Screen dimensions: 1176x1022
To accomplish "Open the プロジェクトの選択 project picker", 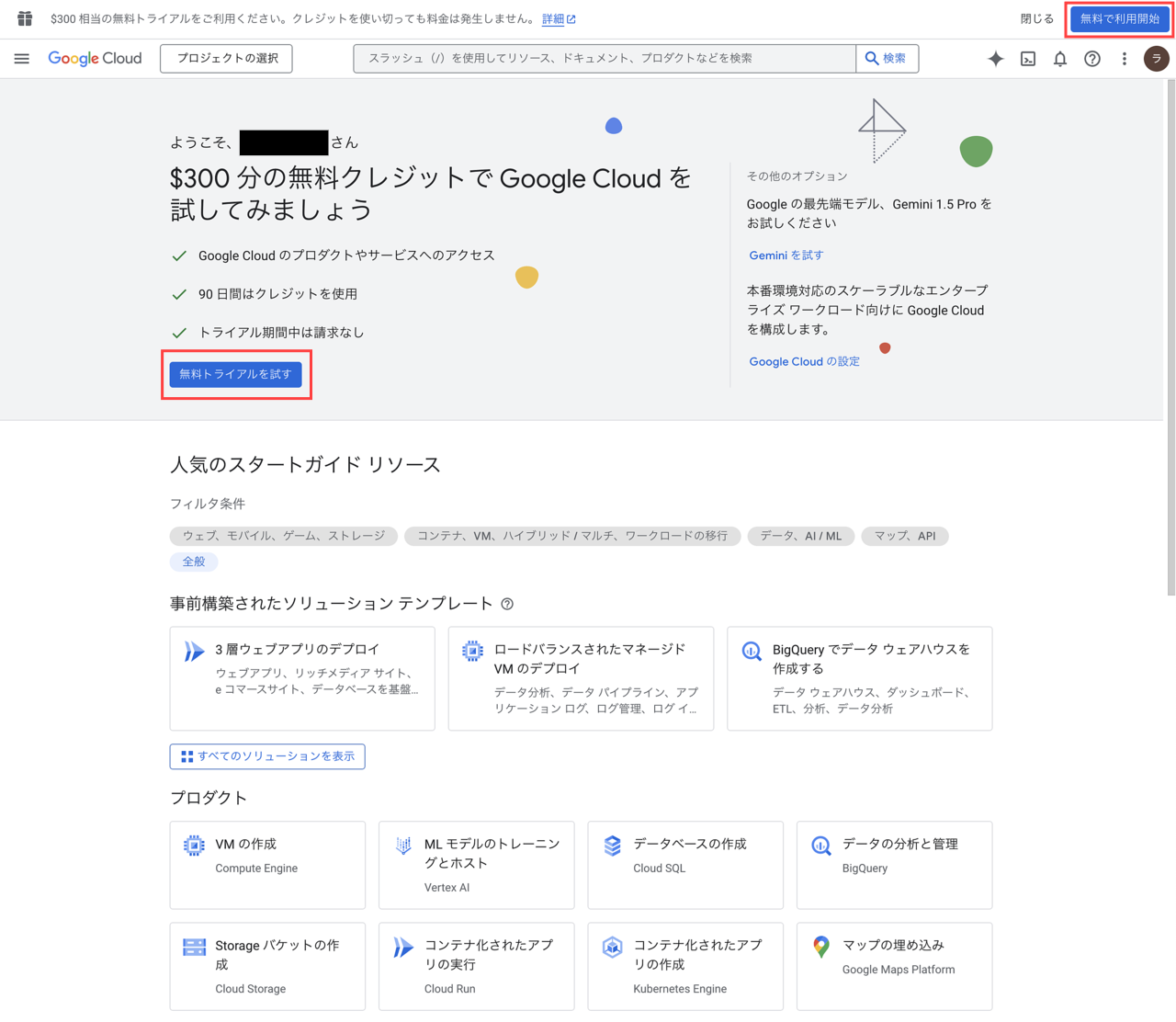I will click(227, 59).
